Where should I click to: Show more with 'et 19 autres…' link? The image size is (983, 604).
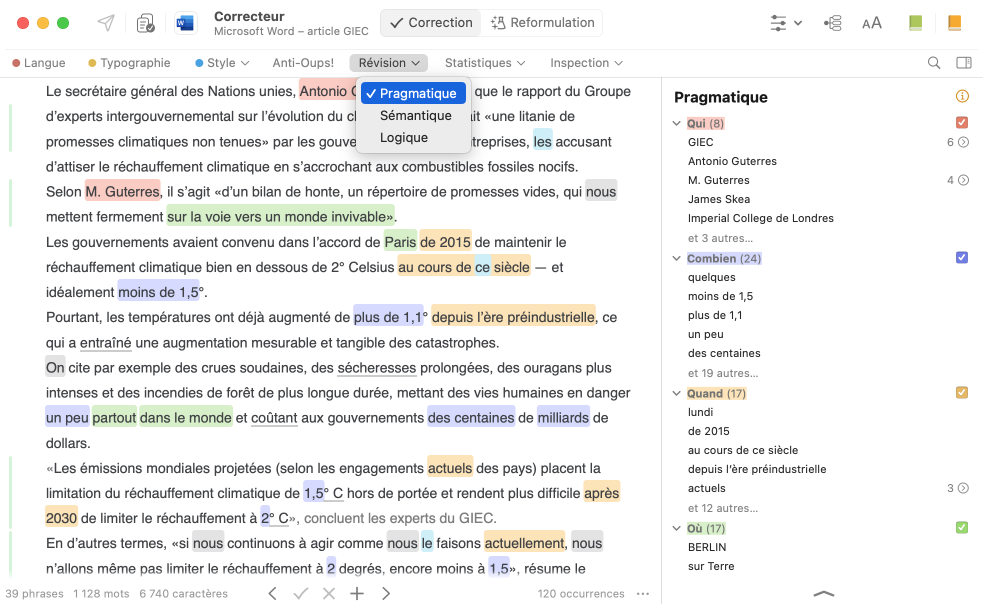pyautogui.click(x=723, y=373)
